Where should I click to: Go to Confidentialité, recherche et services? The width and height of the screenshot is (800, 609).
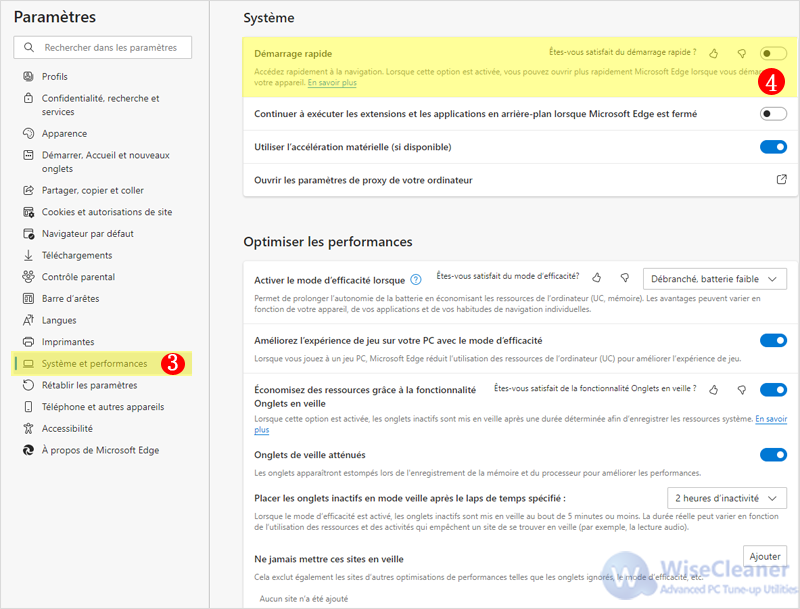coord(102,105)
